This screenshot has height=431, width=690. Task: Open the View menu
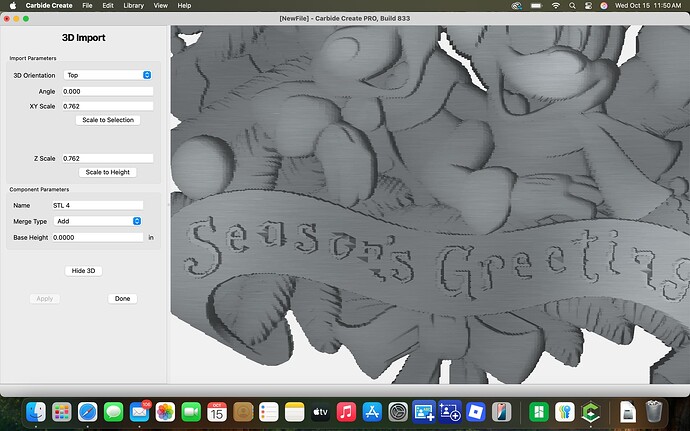tap(161, 6)
